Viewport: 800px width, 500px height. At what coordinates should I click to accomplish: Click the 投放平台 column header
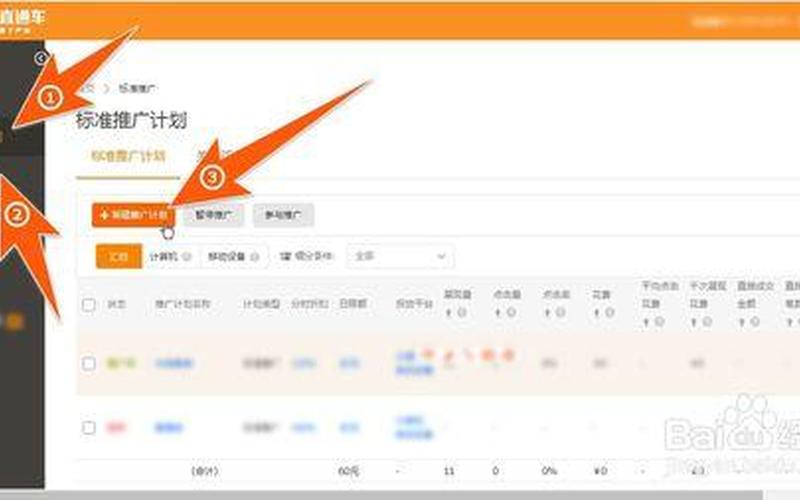click(x=414, y=304)
